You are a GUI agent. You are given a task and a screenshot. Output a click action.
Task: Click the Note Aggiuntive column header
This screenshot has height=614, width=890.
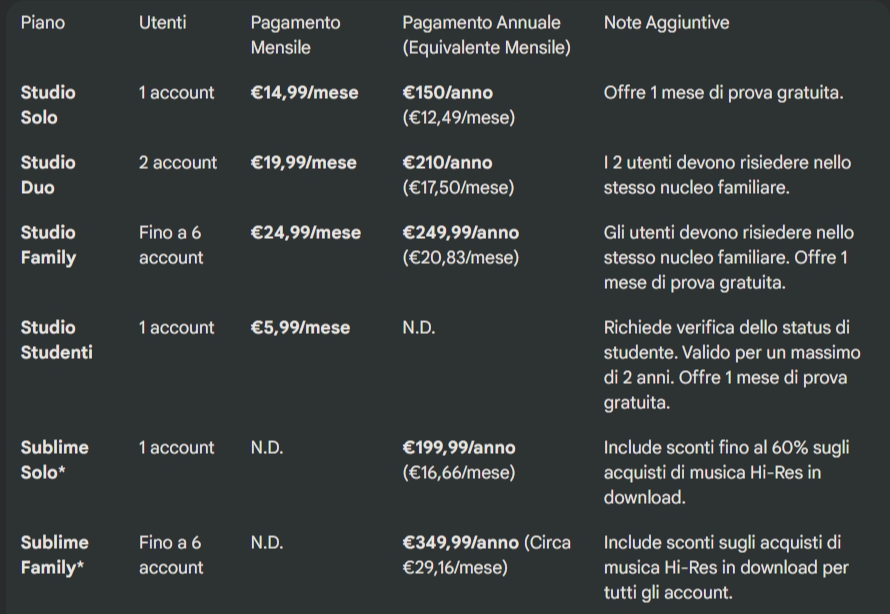[x=666, y=22]
